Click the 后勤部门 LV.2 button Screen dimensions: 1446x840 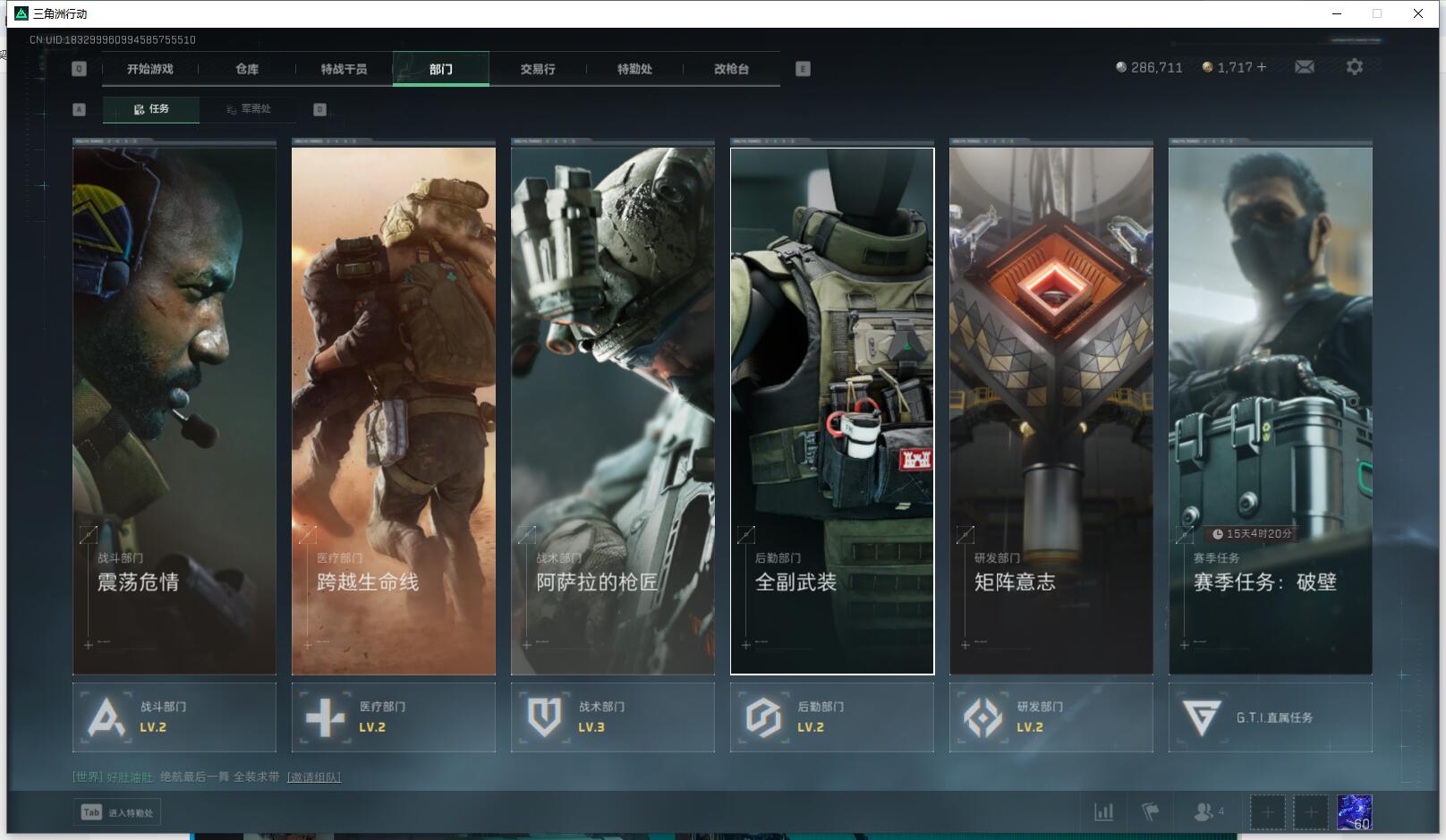(832, 717)
